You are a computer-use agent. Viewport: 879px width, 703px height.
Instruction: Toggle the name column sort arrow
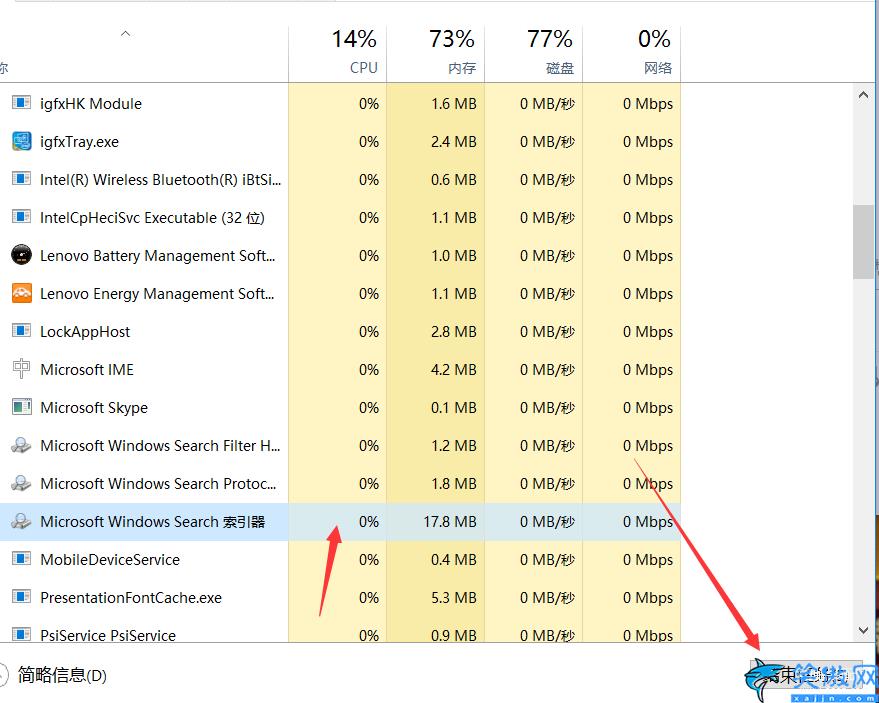point(126,34)
